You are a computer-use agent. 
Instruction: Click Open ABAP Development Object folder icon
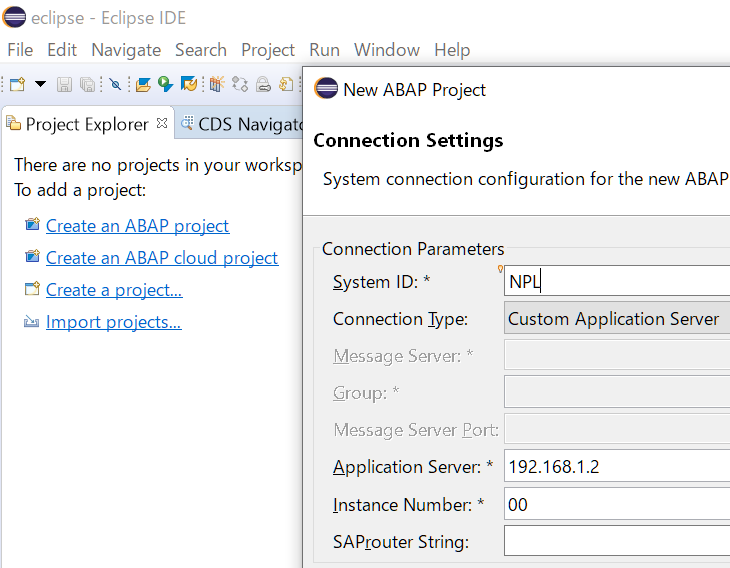pyautogui.click(x=143, y=84)
